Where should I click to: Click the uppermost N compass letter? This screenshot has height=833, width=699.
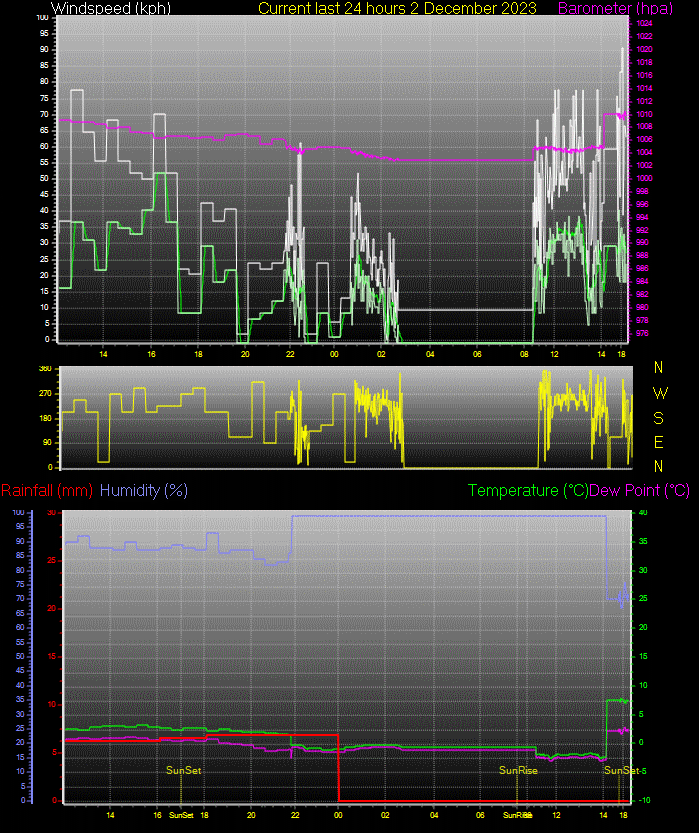[658, 368]
